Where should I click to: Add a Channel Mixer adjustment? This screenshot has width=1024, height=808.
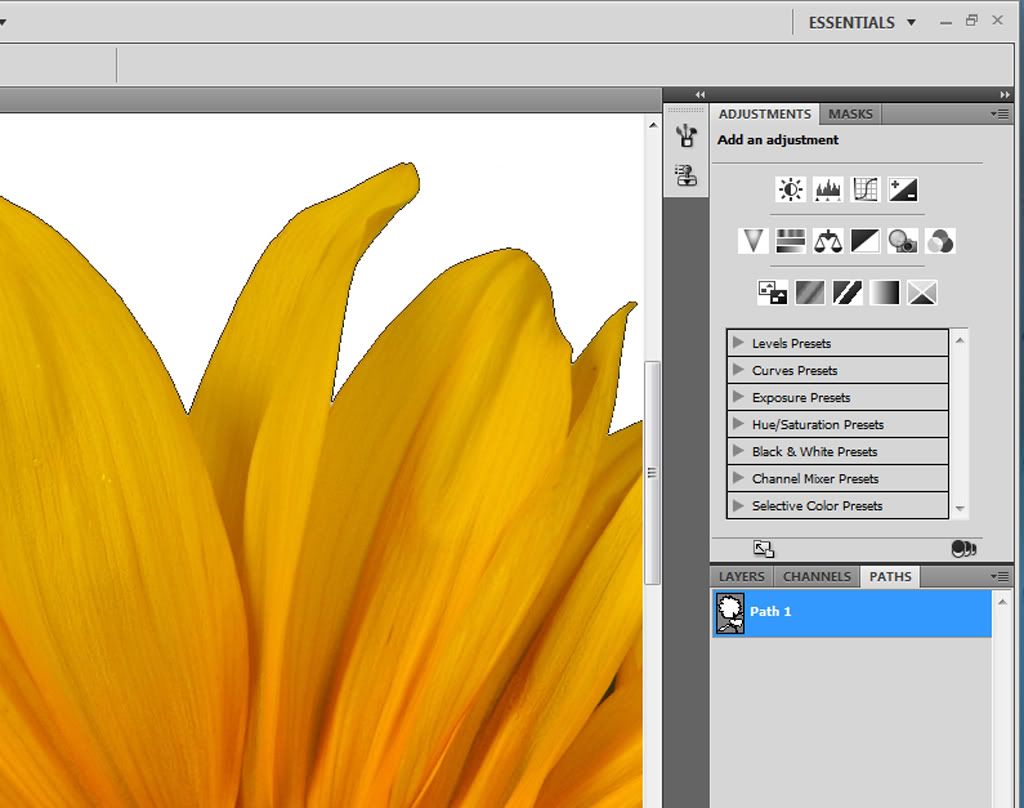[940, 241]
